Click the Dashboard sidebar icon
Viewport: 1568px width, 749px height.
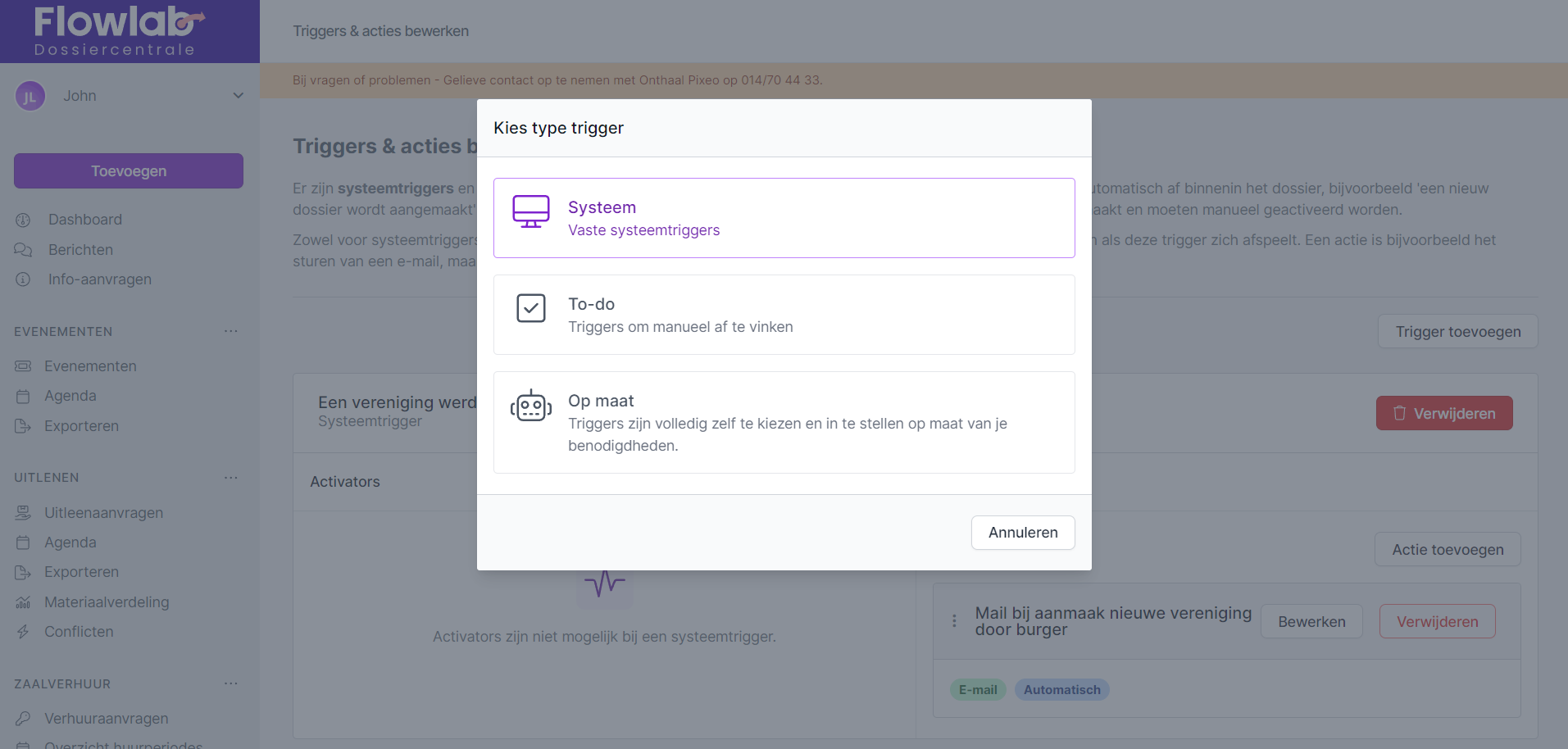pos(23,220)
